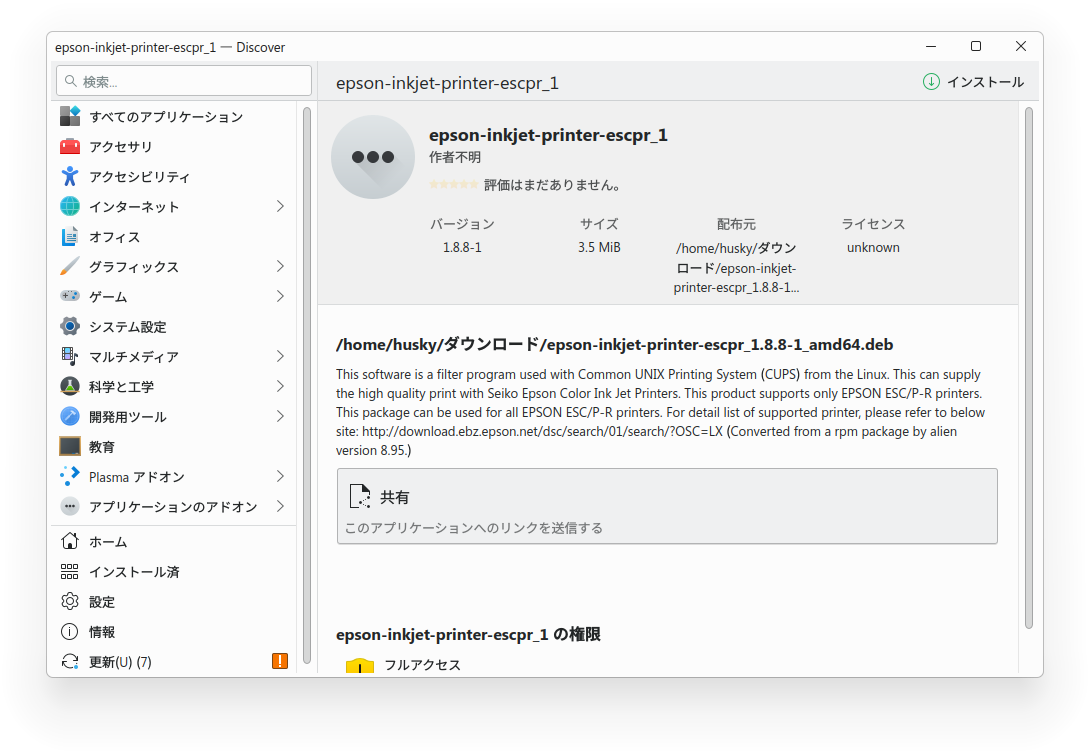
Task: Open the 設定 page label
Action: [102, 602]
